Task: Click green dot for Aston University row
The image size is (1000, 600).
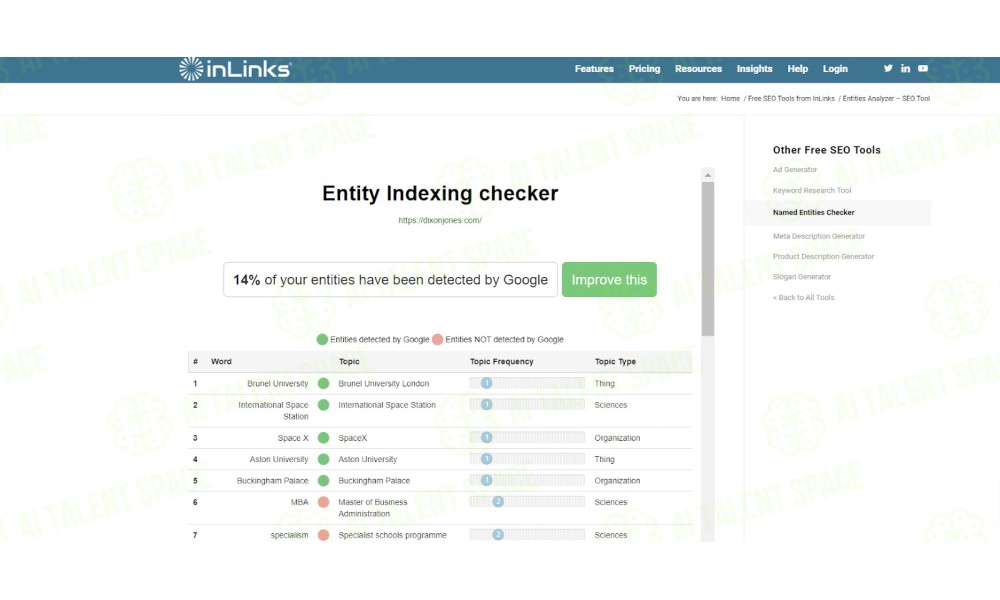Action: [x=323, y=459]
